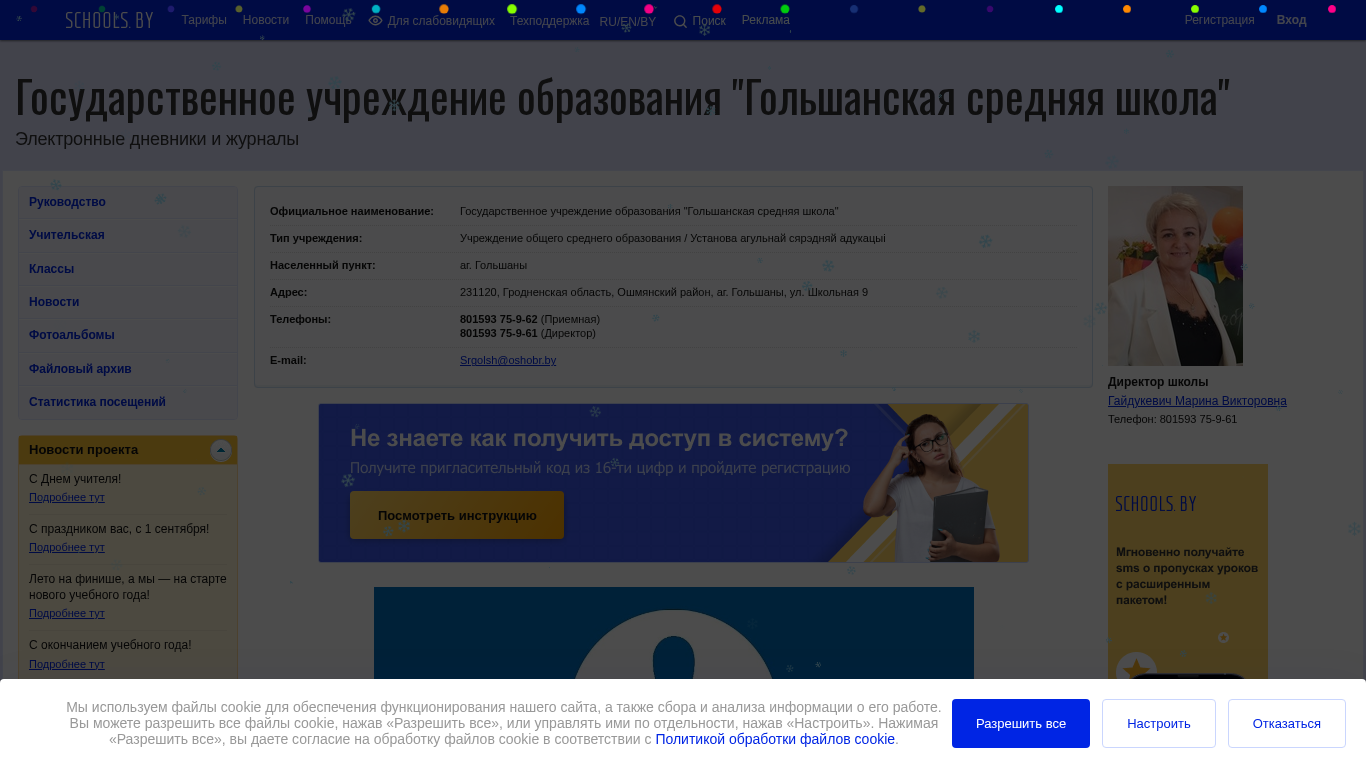Click the Srgolsh@oshobr.by email link
The height and width of the screenshot is (768, 1366).
[x=508, y=360]
